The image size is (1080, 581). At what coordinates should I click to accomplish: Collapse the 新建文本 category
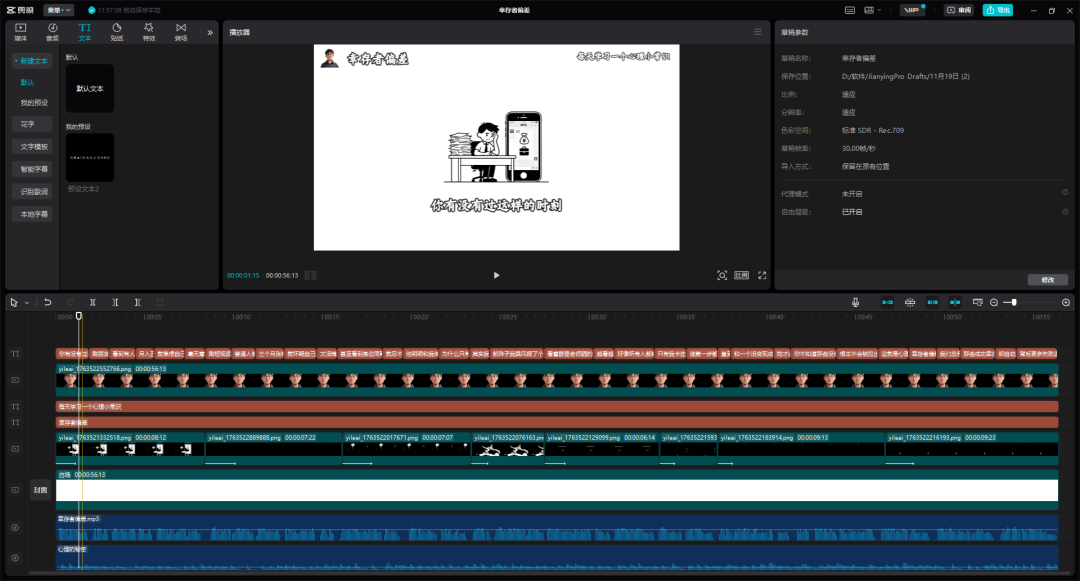pyautogui.click(x=31, y=61)
